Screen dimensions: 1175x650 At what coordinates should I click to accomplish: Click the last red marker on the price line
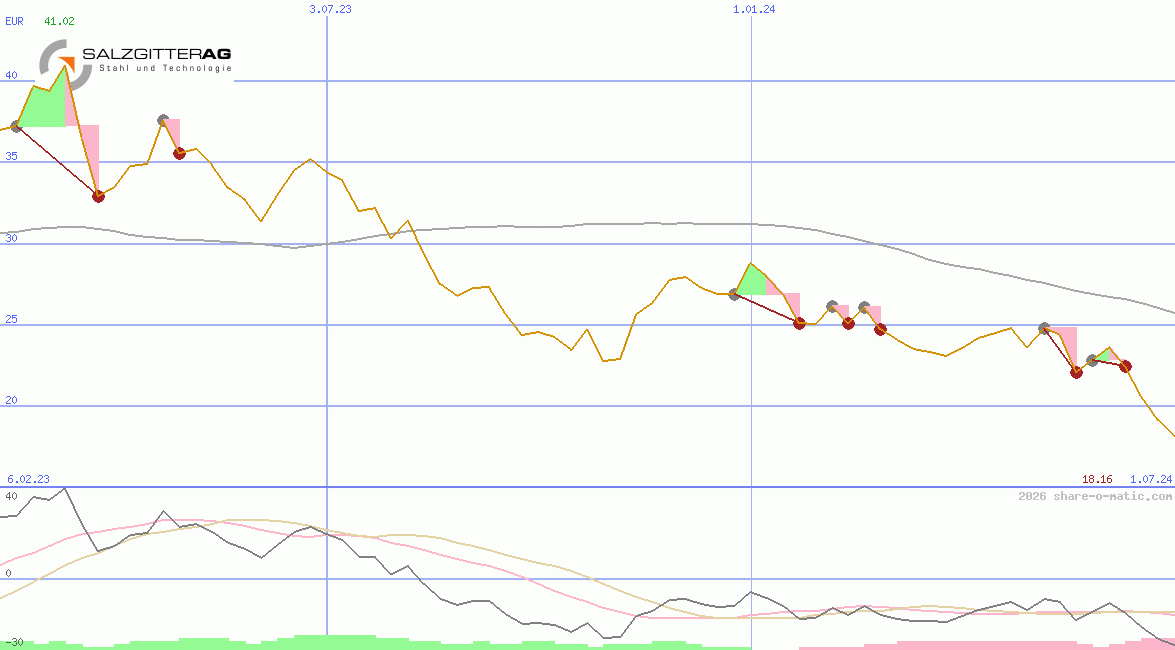(x=1125, y=366)
